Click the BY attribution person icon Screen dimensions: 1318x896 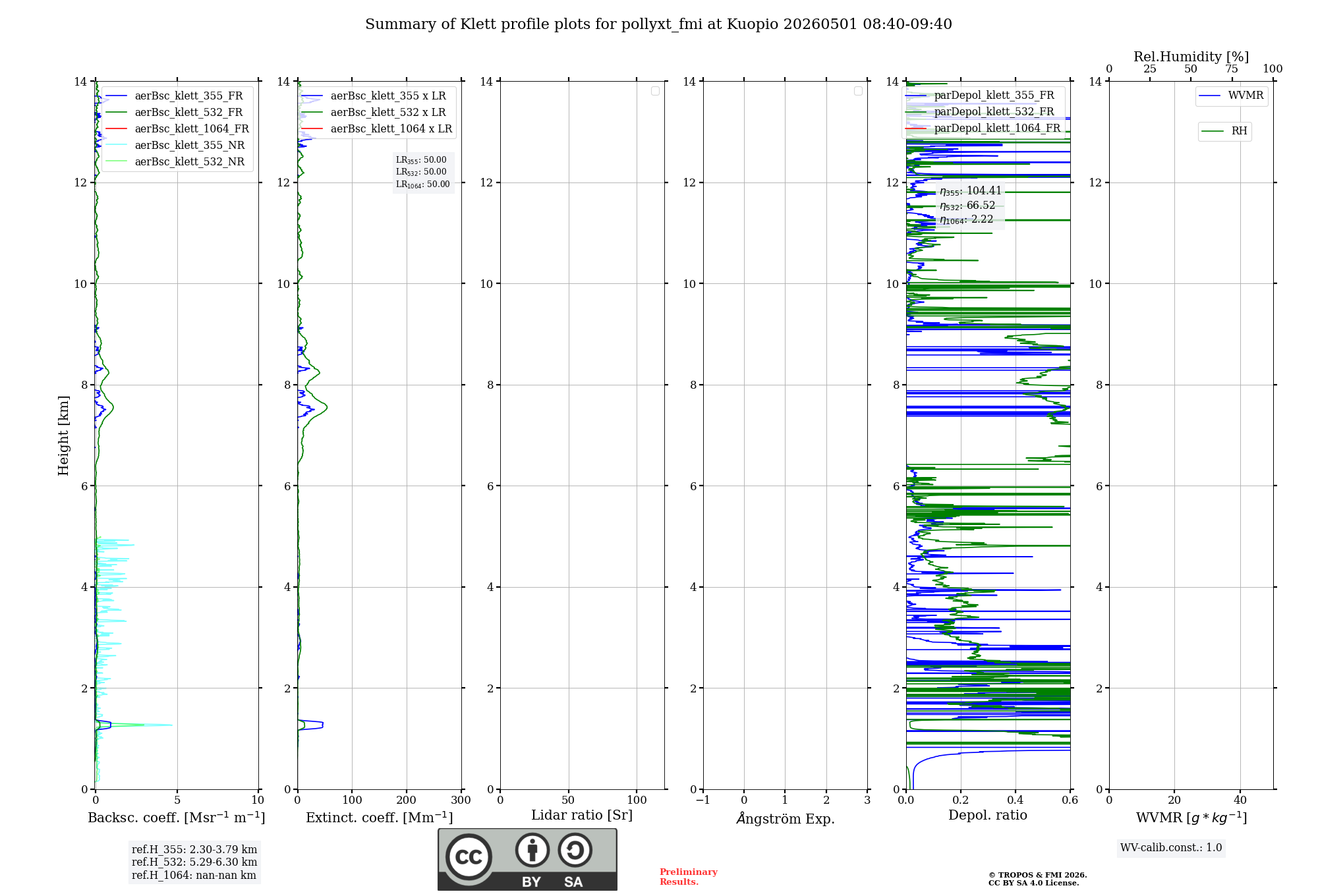(x=532, y=850)
